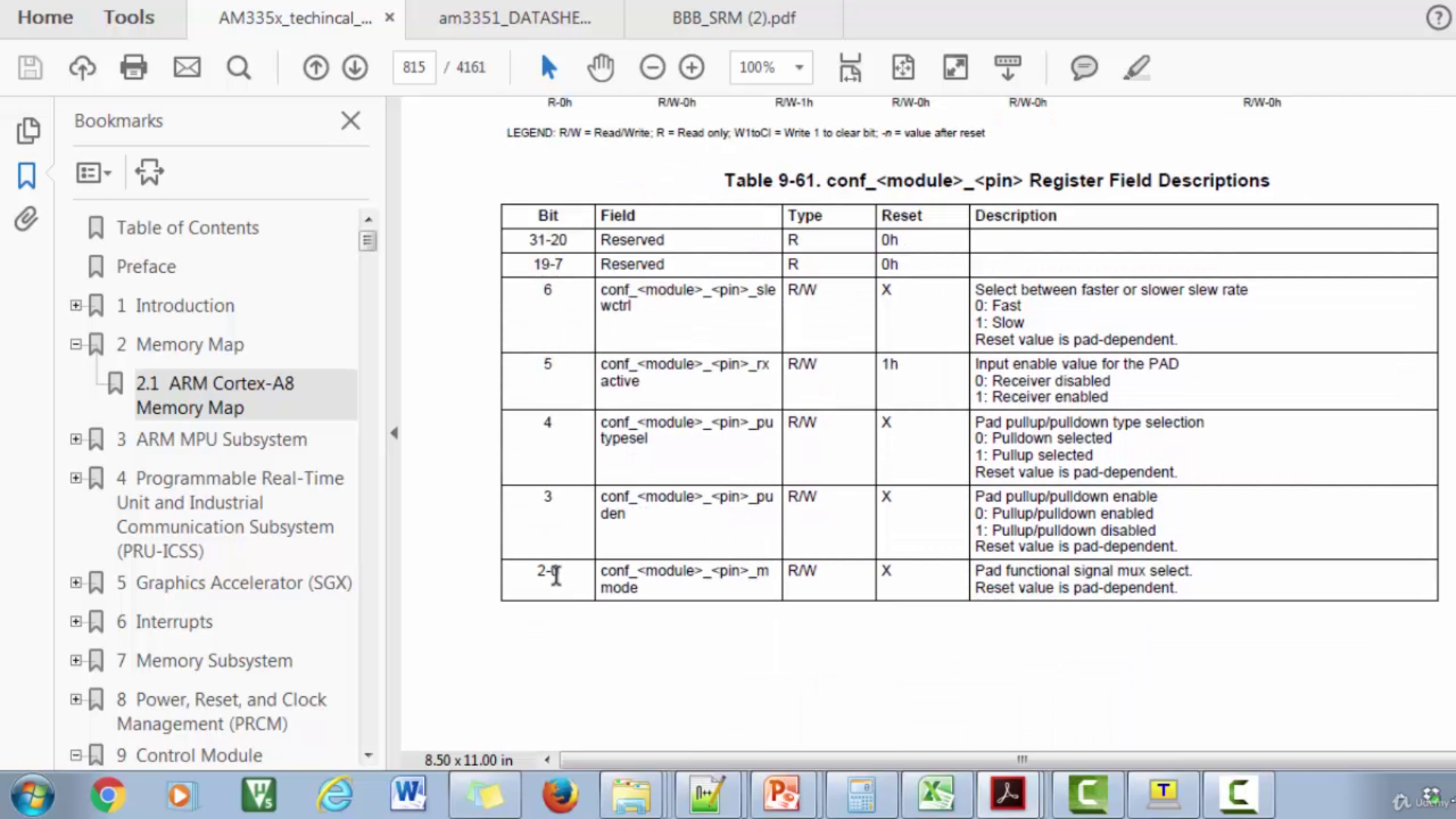Toggle the Bookmarks panel icon
This screenshot has height=819, width=1456.
(27, 175)
